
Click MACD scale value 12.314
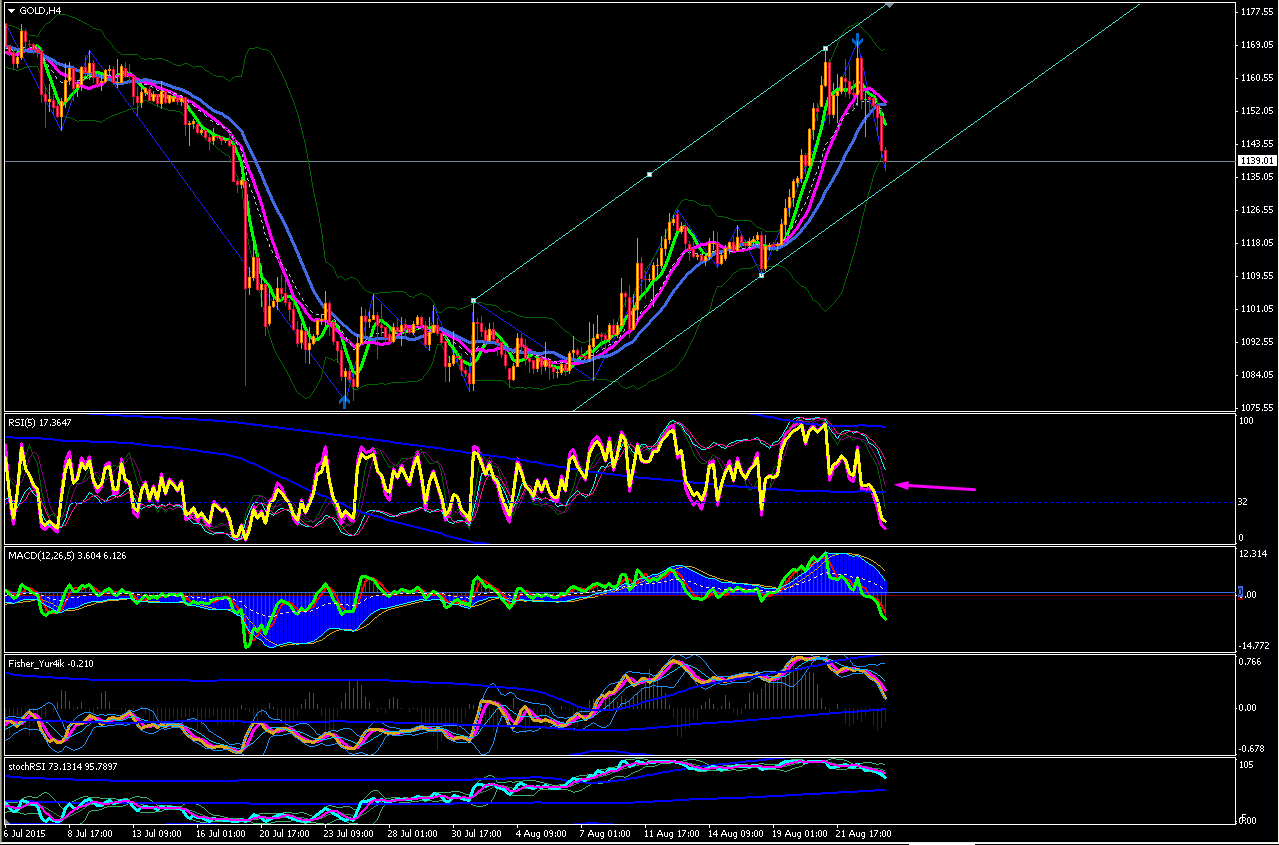pyautogui.click(x=1253, y=554)
